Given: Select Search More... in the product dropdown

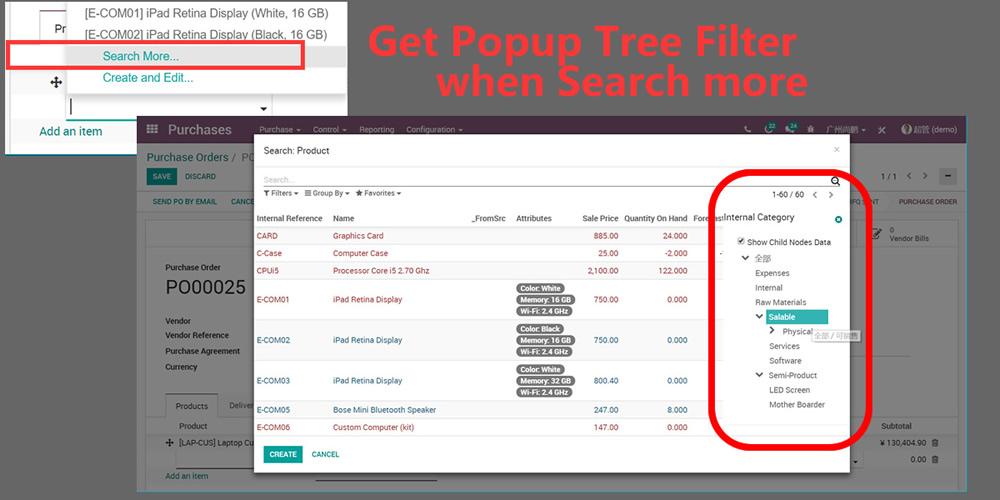Looking at the screenshot, I should [x=141, y=56].
